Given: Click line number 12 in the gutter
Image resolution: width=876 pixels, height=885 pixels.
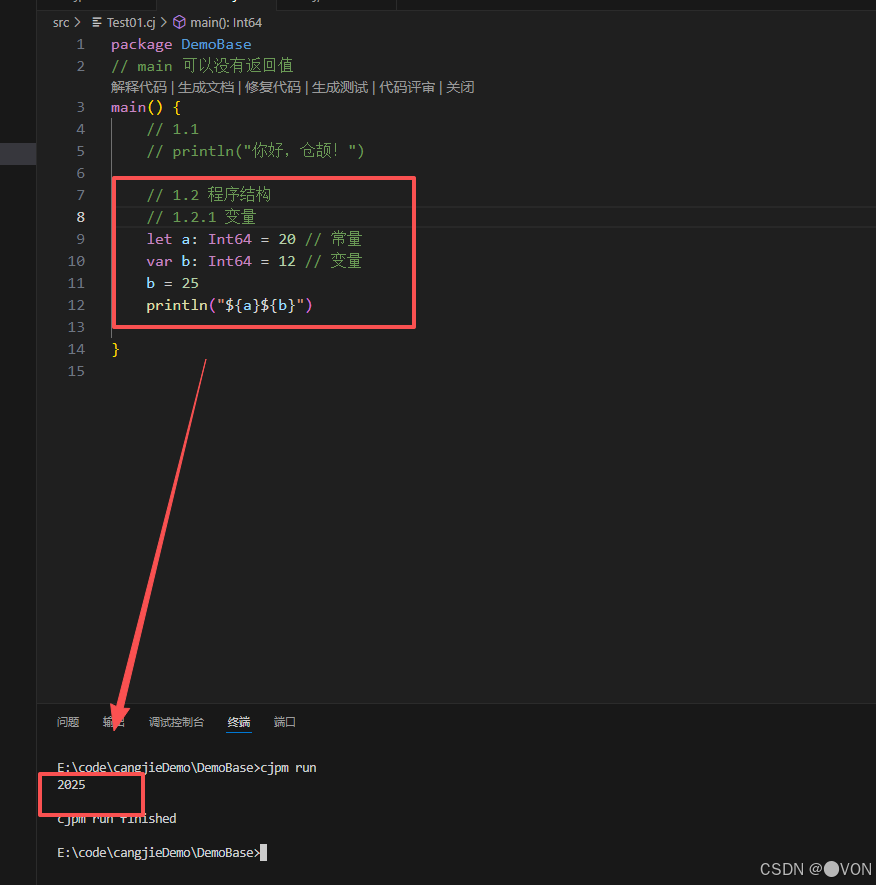Looking at the screenshot, I should (x=76, y=305).
